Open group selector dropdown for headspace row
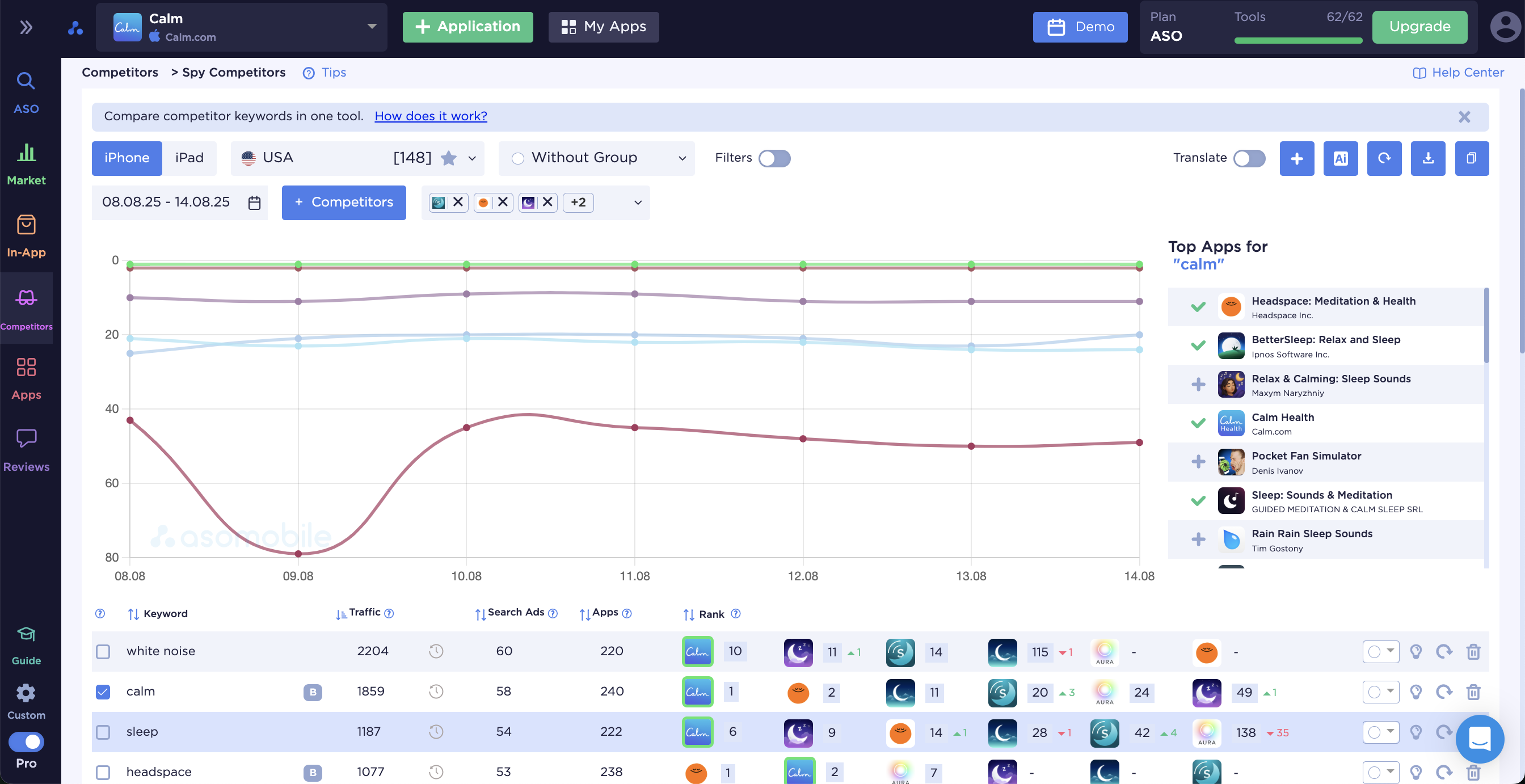The width and height of the screenshot is (1525, 784). point(1380,772)
